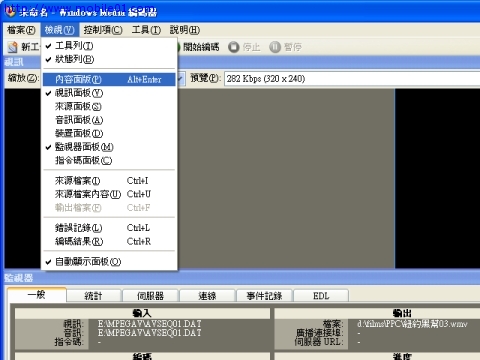Toggle 狀態列(B) checked item

tap(109, 59)
